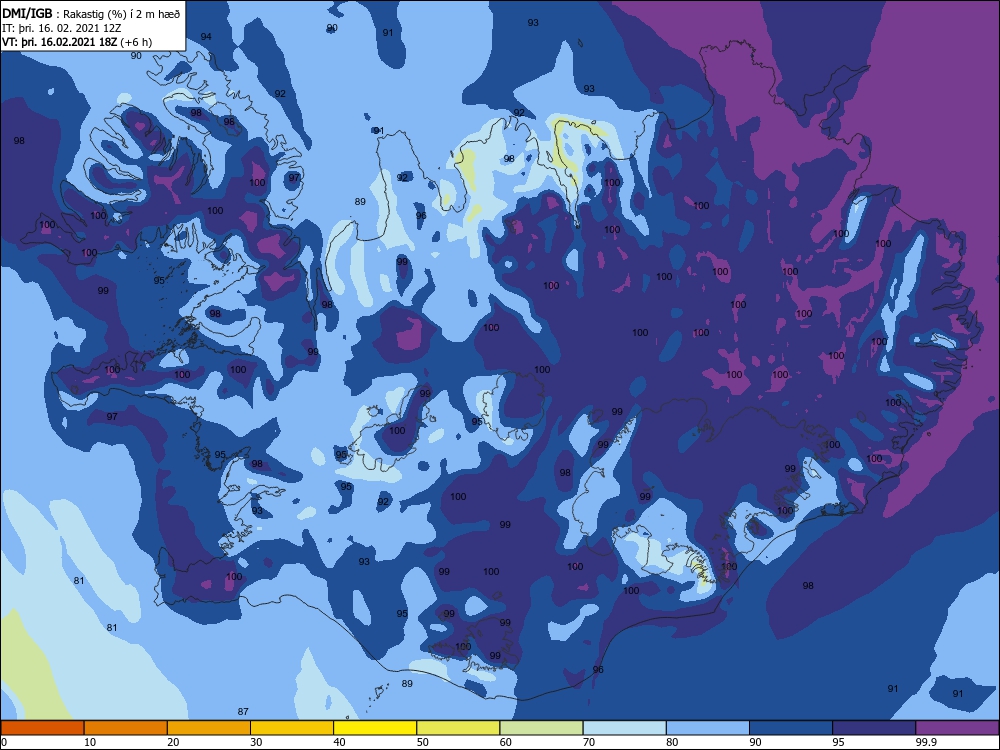Select the golden 30–40 legend color band

(292, 728)
